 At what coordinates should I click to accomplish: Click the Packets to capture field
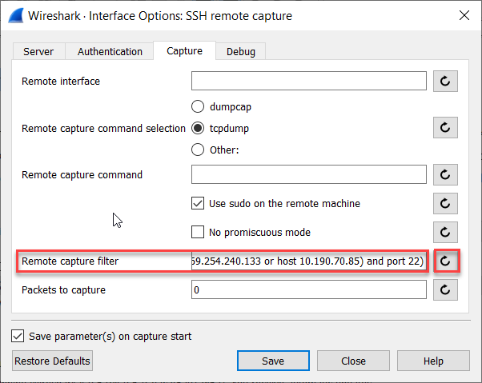(309, 290)
